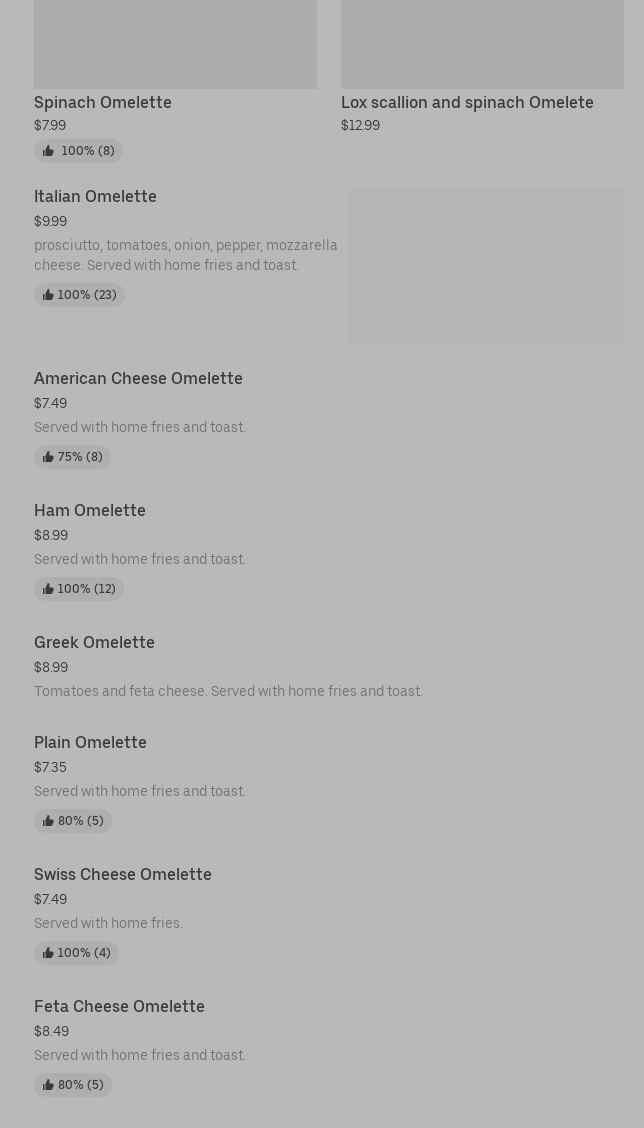Open the Feta Cheese Omelette item

tap(119, 1006)
